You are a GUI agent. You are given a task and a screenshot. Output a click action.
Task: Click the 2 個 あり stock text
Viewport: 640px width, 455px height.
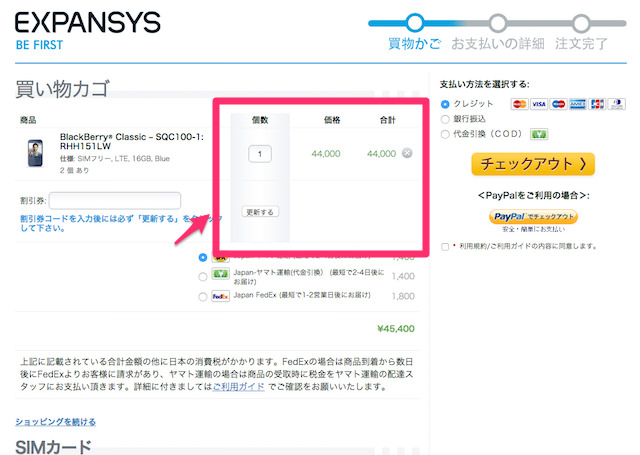[x=74, y=170]
